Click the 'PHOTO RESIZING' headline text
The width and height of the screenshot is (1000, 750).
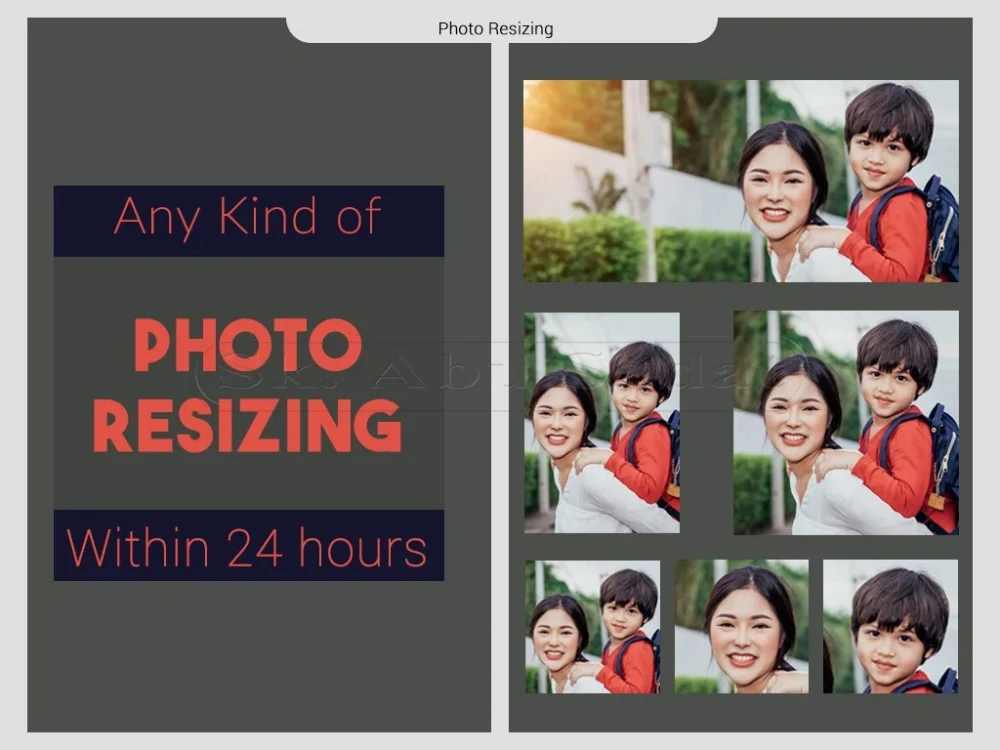coord(247,385)
